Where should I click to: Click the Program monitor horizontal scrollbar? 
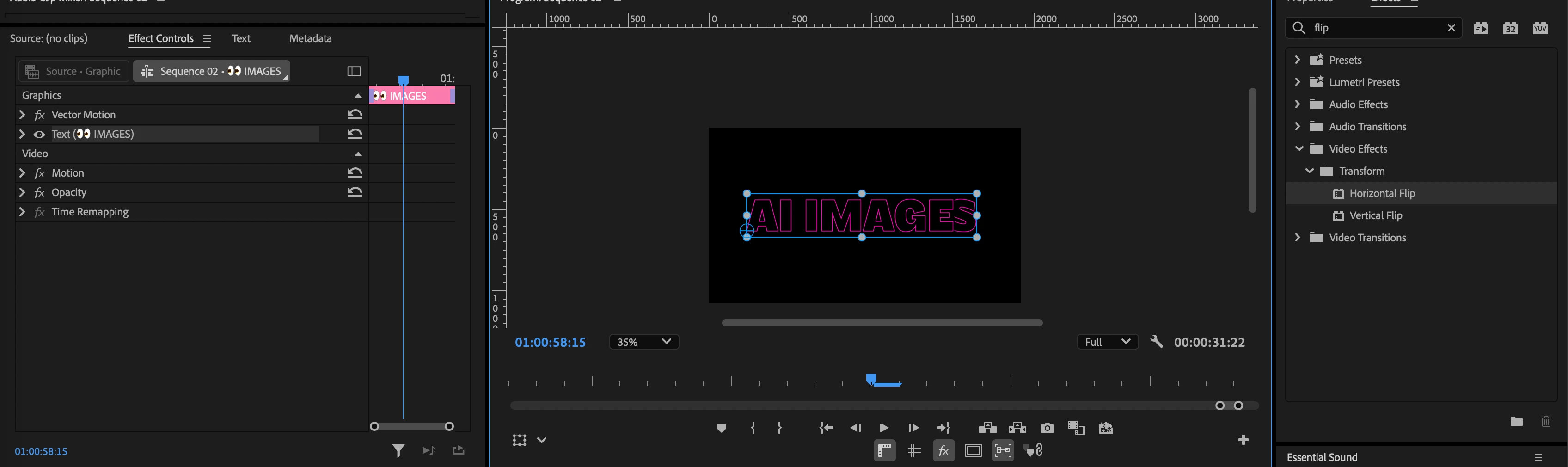pyautogui.click(x=882, y=323)
